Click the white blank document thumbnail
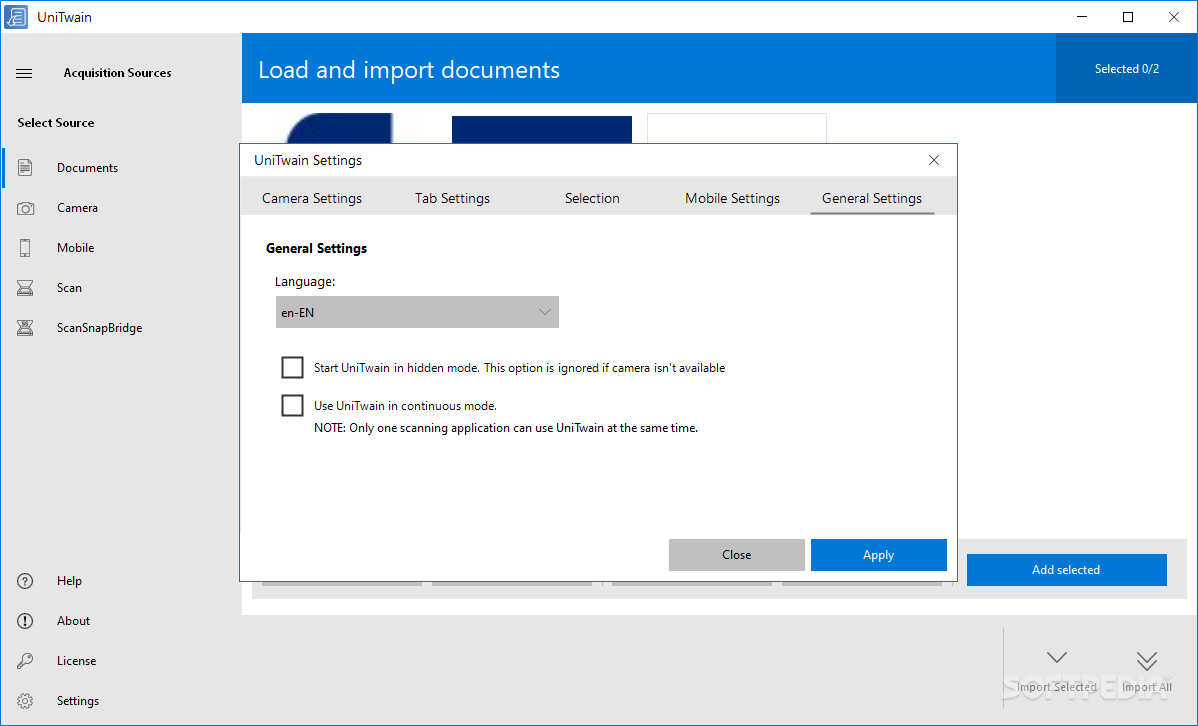This screenshot has height=726, width=1198. point(737,128)
